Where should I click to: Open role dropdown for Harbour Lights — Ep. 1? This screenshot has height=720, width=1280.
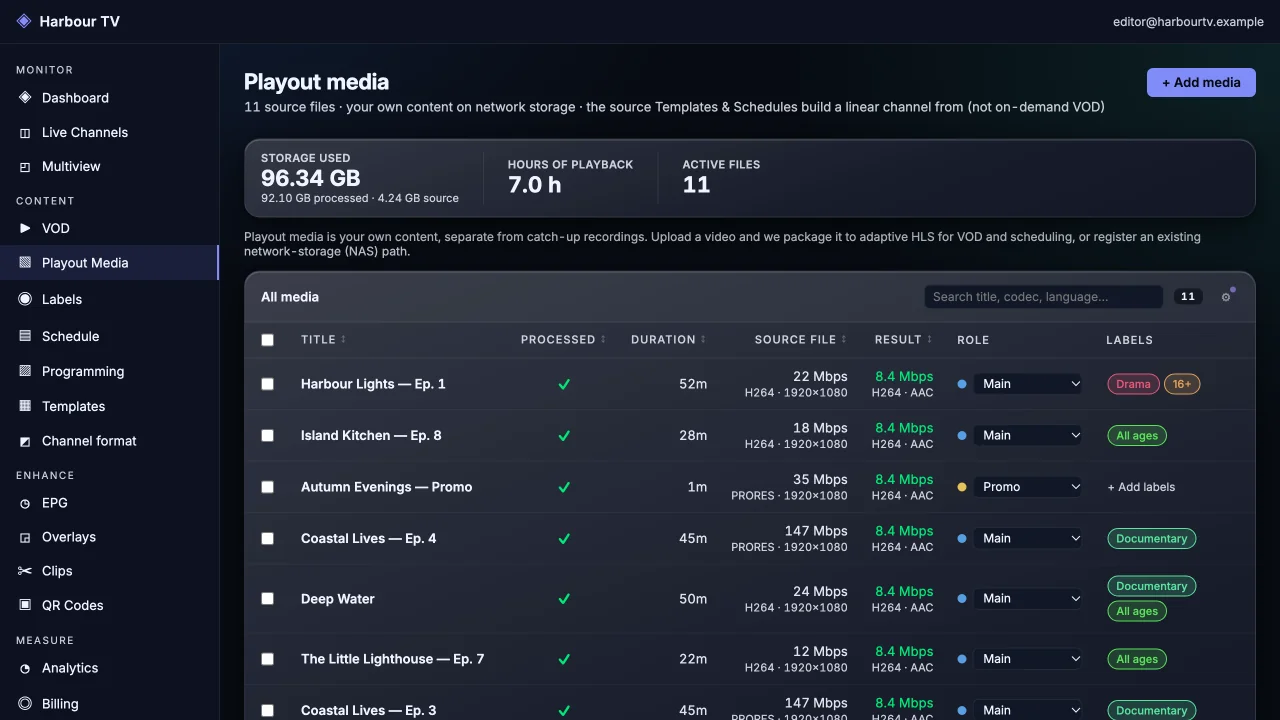[x=1027, y=384]
